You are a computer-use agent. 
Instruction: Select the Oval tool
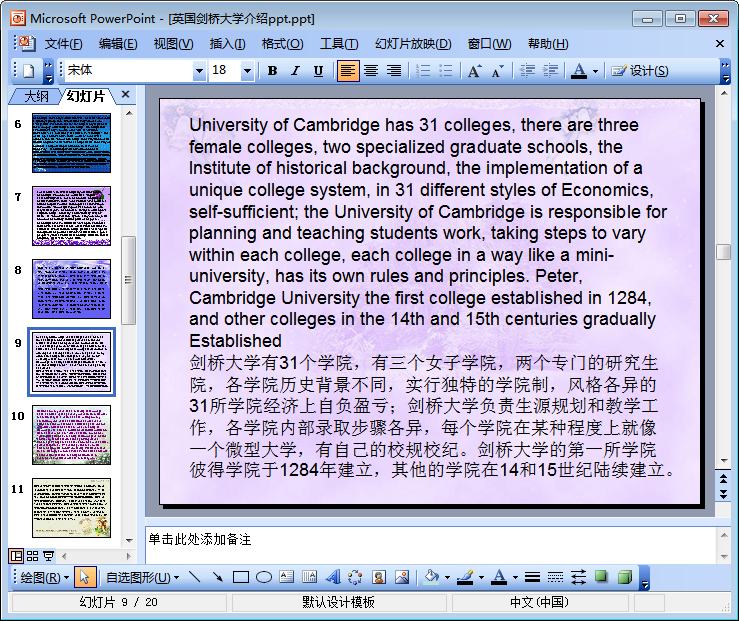click(x=263, y=577)
